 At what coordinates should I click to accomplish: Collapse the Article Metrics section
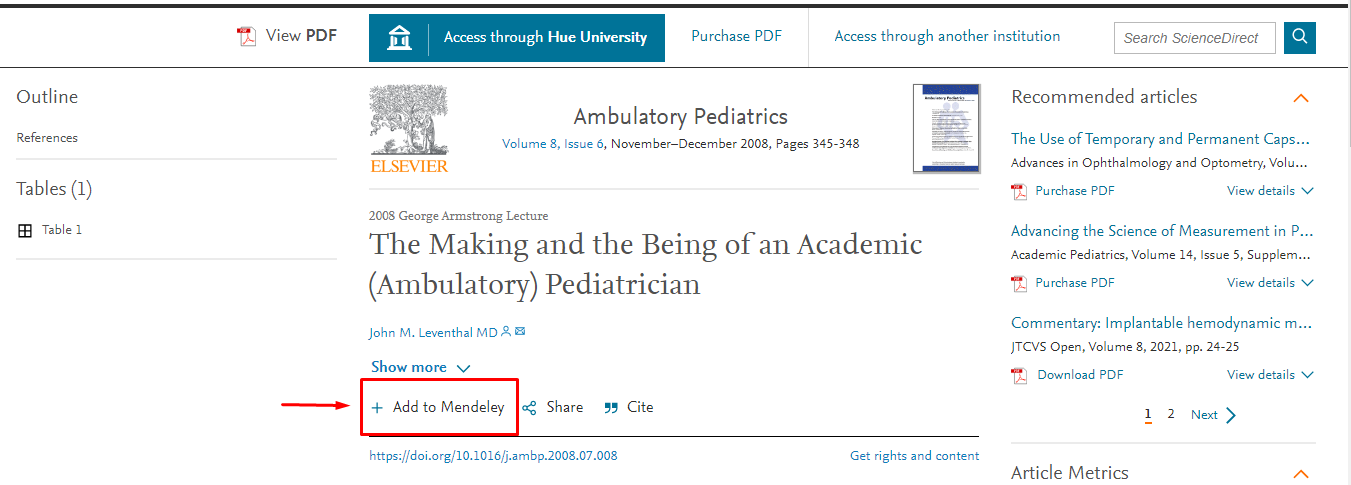point(1300,474)
